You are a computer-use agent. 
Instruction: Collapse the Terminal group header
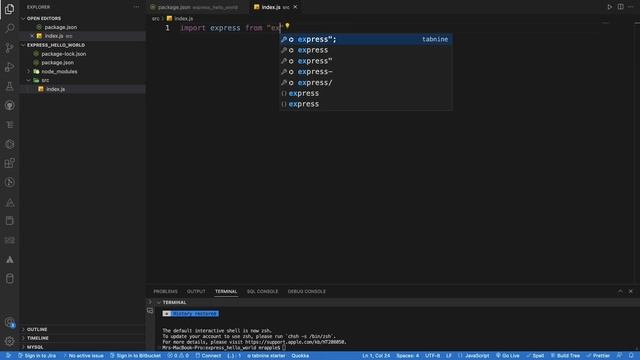pyautogui.click(x=174, y=302)
